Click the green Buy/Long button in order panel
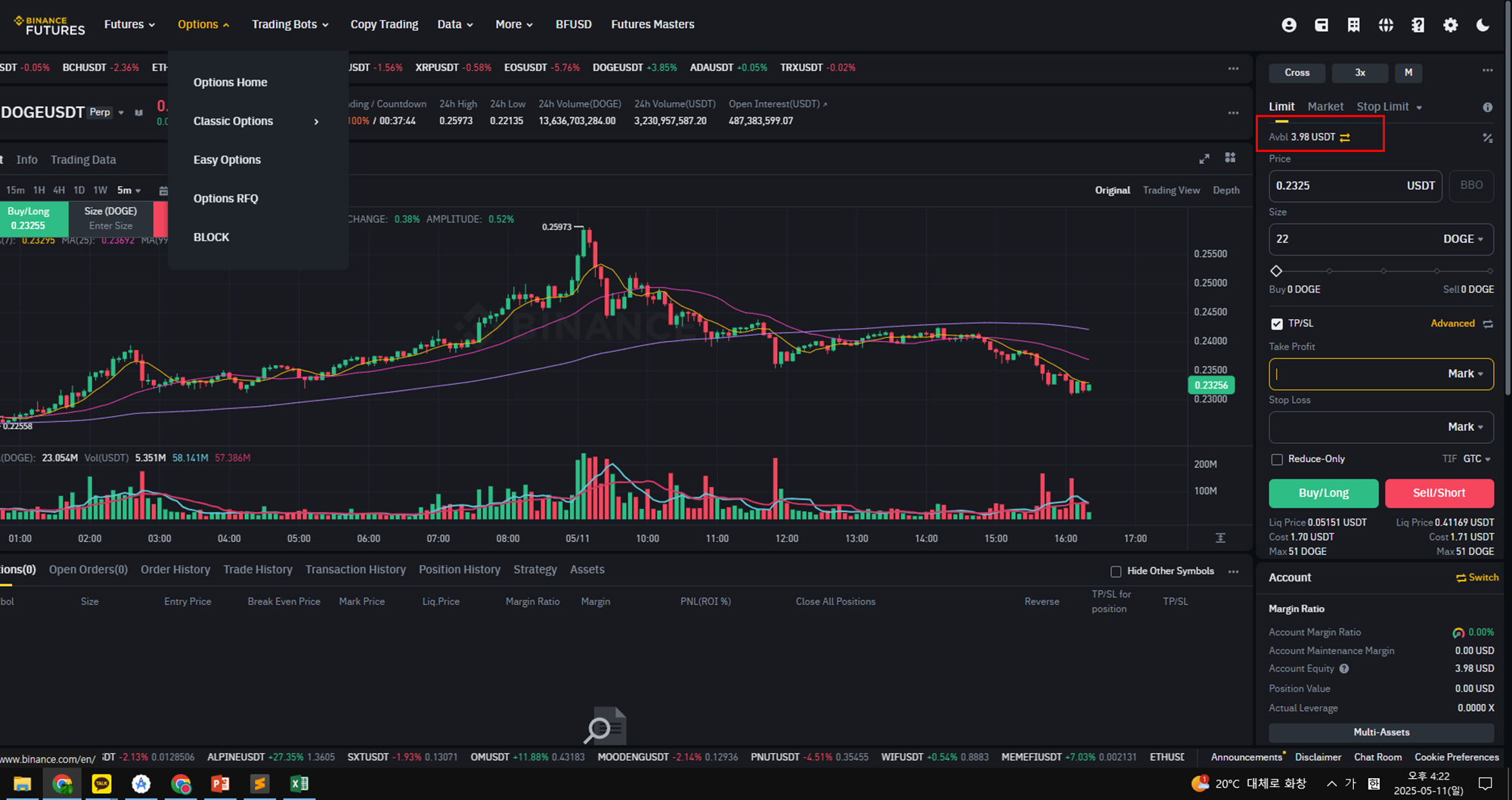 click(1323, 493)
